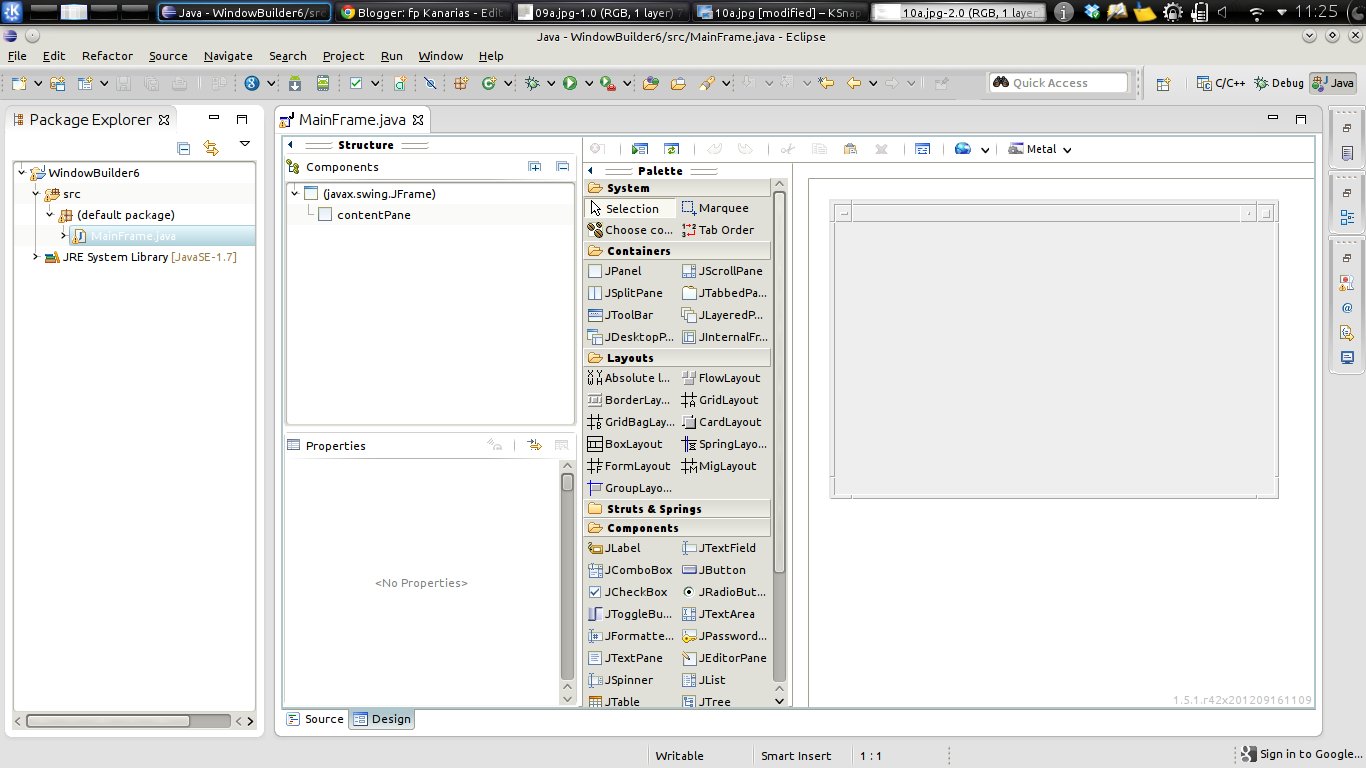Click the Tab Order tool icon
The height and width of the screenshot is (768, 1366).
pos(687,230)
